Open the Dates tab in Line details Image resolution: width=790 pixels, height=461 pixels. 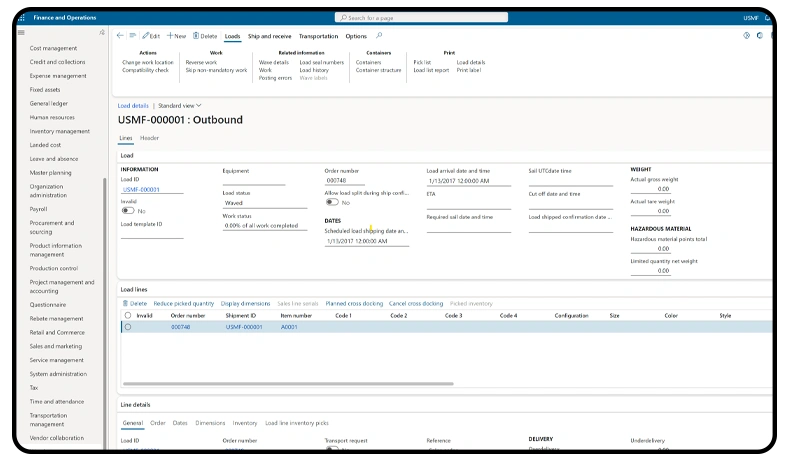click(x=180, y=423)
